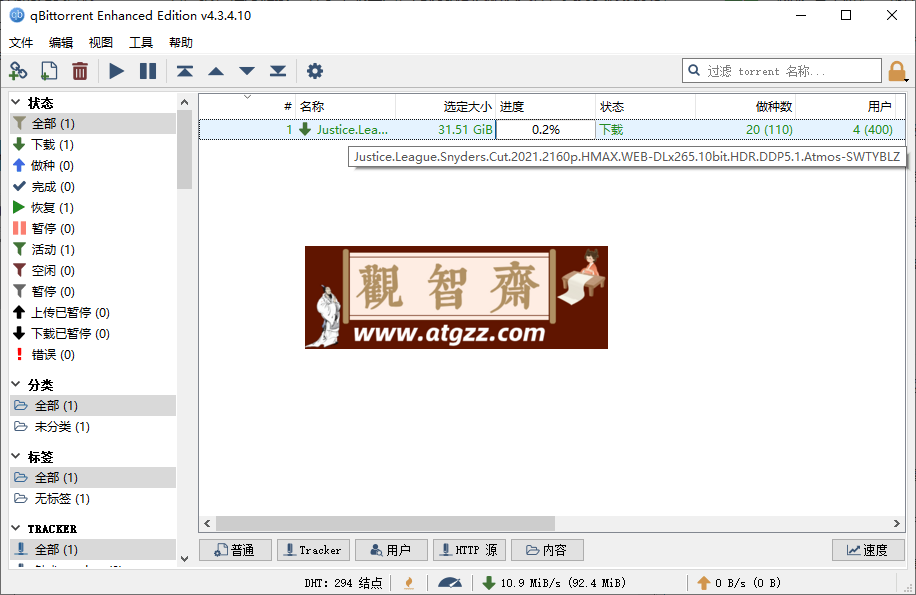Move torrent up in queue
Viewport: 916px width, 595px height.
[216, 71]
